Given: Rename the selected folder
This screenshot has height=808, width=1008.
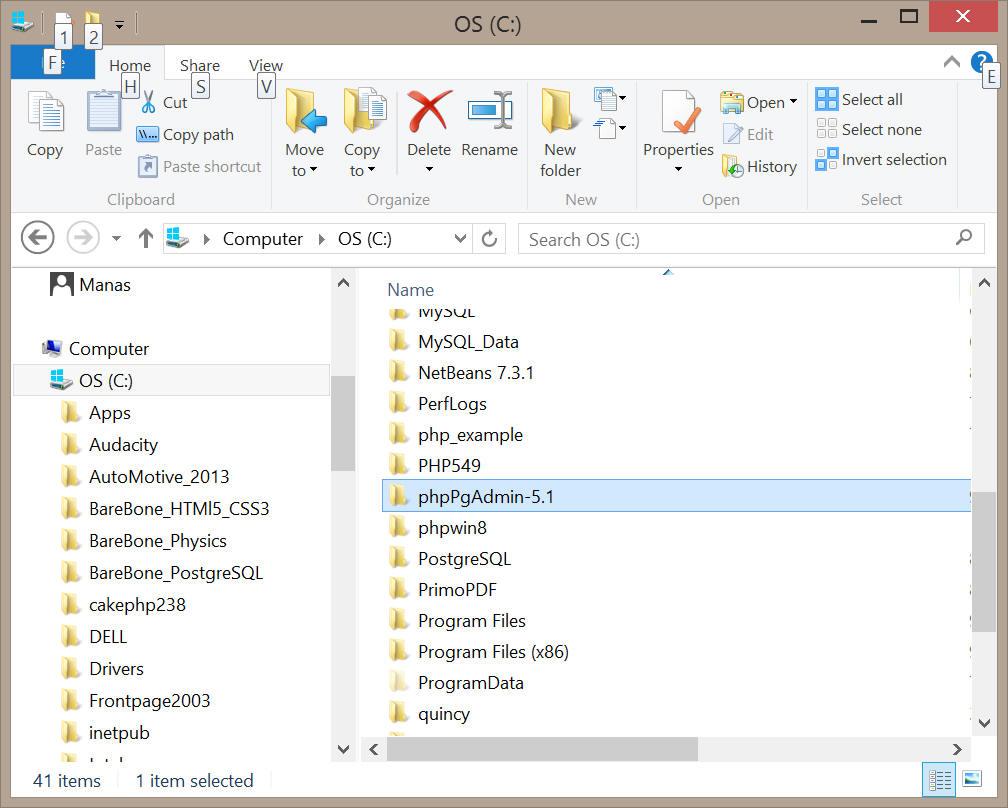Looking at the screenshot, I should pos(490,124).
